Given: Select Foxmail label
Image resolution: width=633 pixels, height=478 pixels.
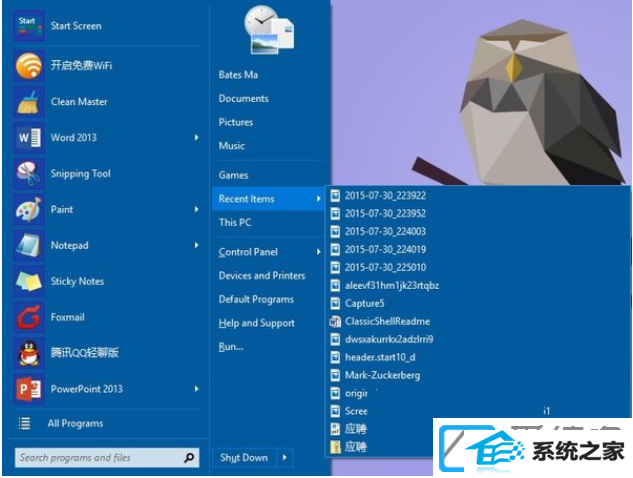Looking at the screenshot, I should pos(67,317).
